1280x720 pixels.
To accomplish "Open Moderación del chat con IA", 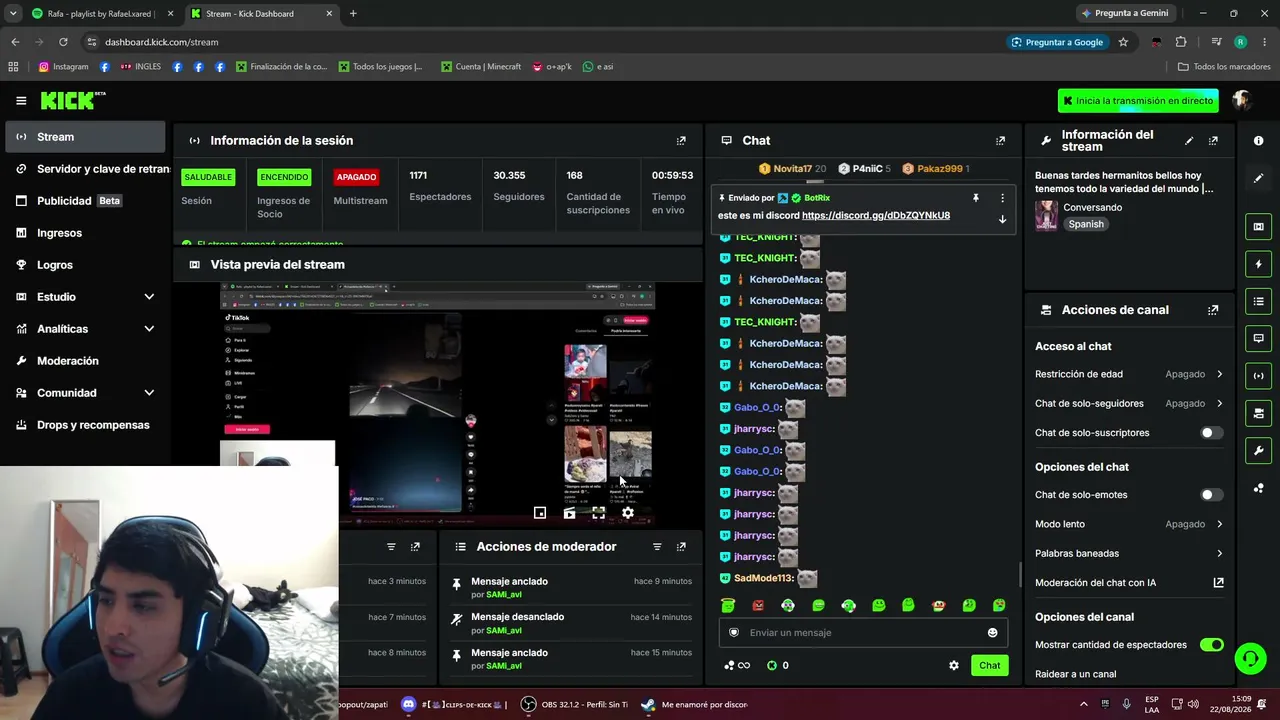I will tap(1129, 583).
